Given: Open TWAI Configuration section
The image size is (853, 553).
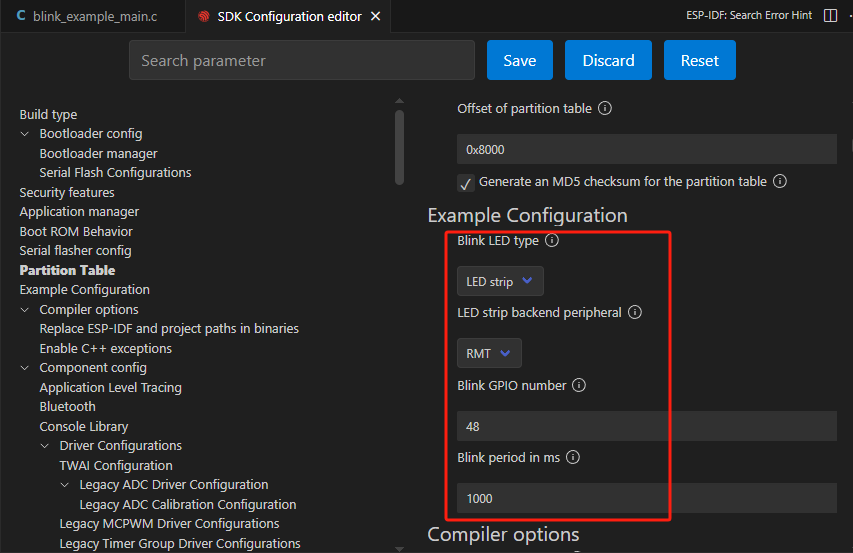Looking at the screenshot, I should point(116,465).
